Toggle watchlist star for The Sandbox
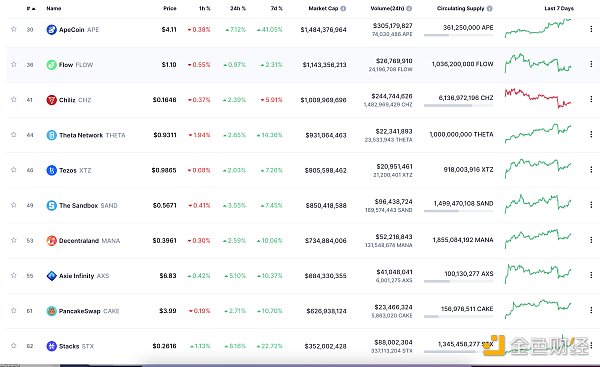This screenshot has width=600, height=367. tap(14, 205)
